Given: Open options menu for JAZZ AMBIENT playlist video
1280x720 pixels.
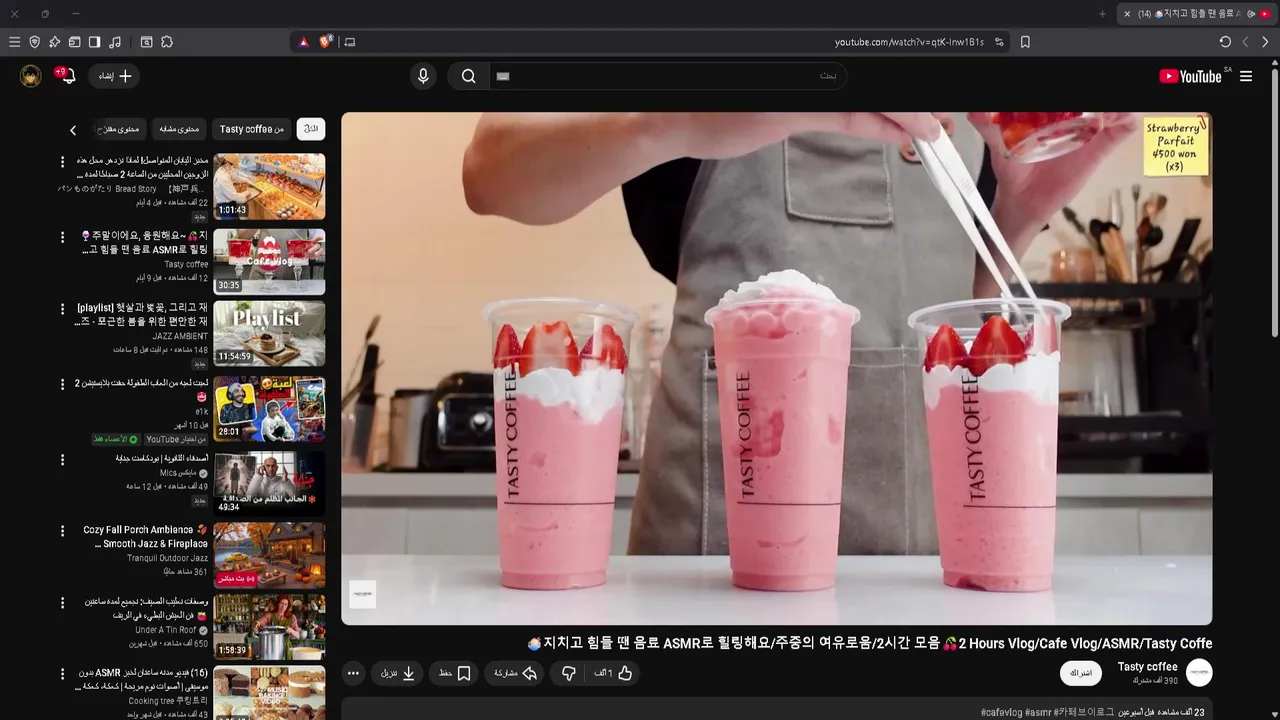Looking at the screenshot, I should tap(62, 310).
